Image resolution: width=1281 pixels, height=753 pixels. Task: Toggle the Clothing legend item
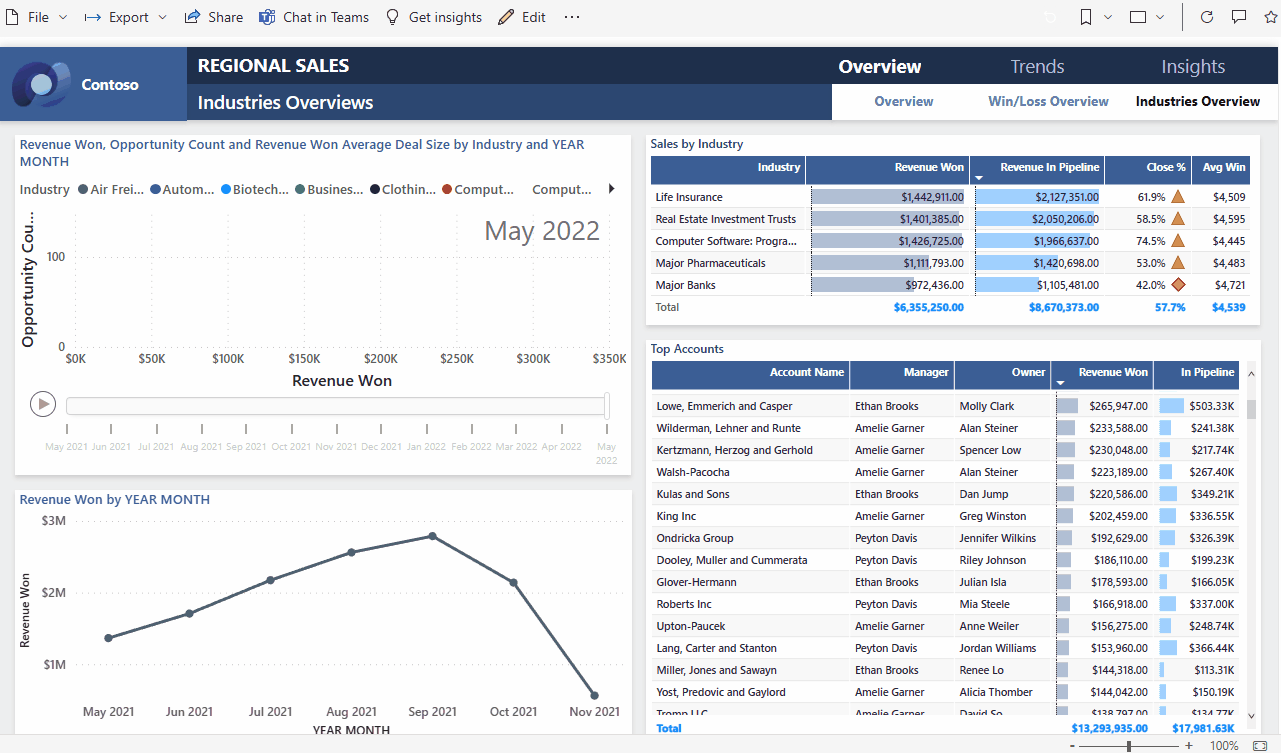(x=403, y=189)
